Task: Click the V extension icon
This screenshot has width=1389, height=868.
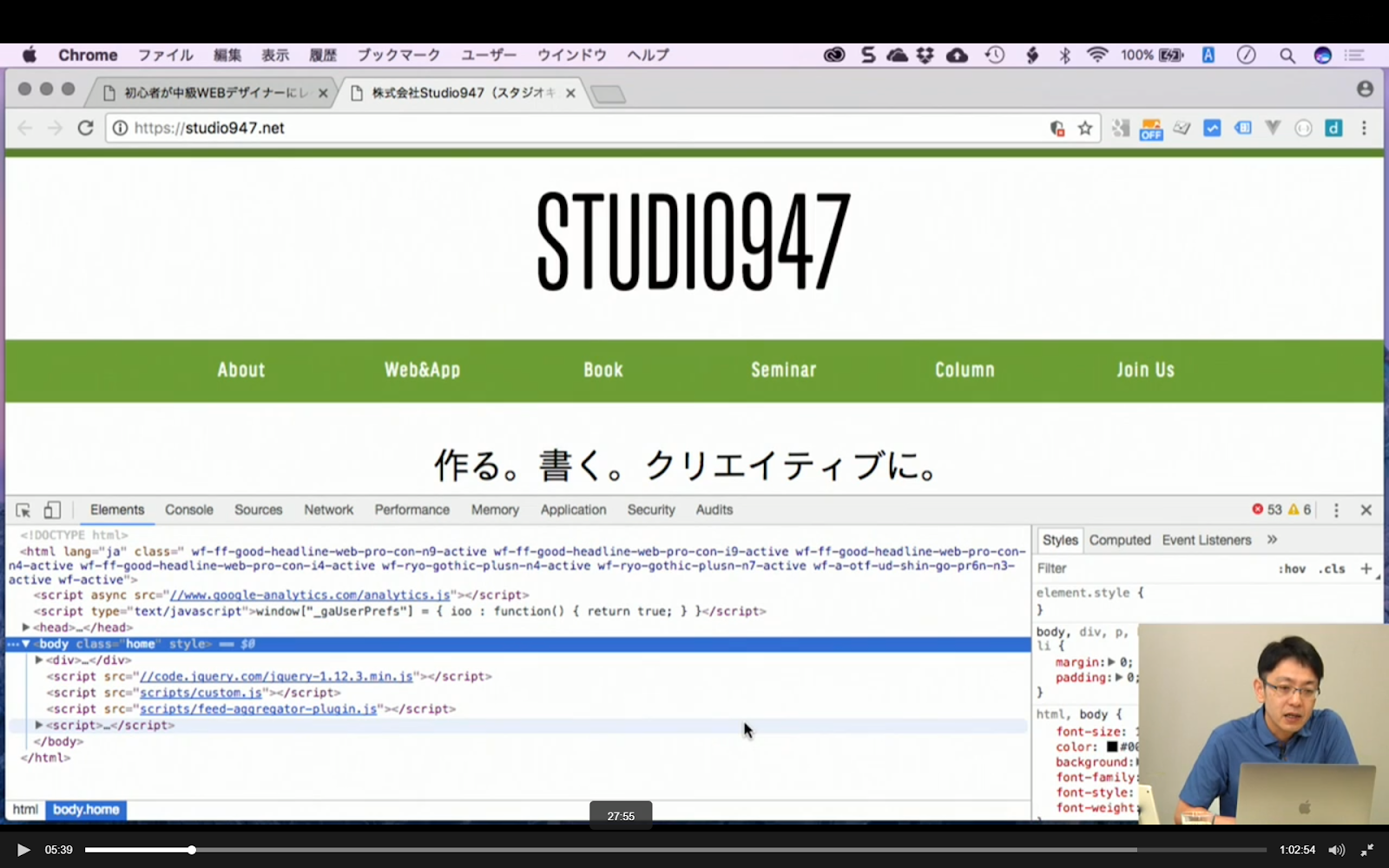Action: 1273,128
